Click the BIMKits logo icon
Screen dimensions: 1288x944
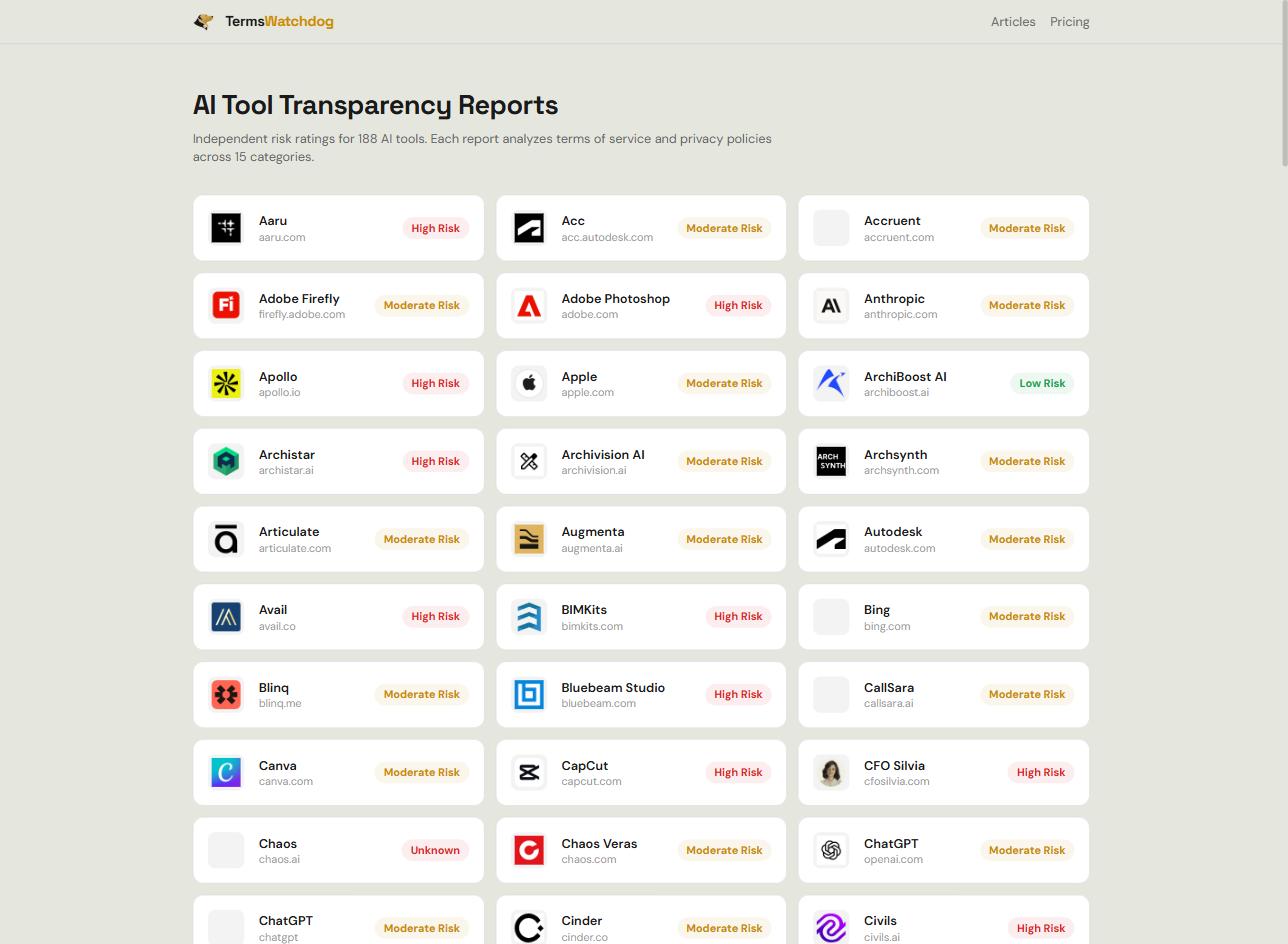pos(529,617)
